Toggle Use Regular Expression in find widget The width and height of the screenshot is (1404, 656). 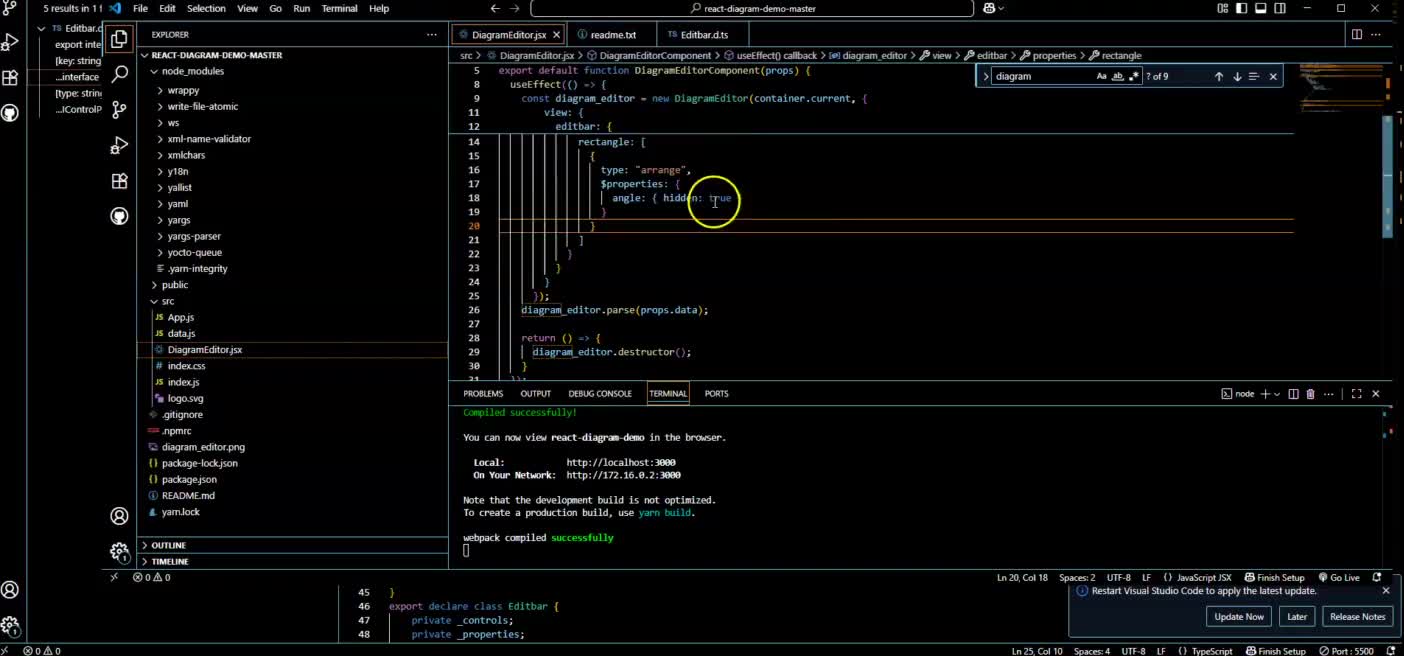pyautogui.click(x=1133, y=76)
